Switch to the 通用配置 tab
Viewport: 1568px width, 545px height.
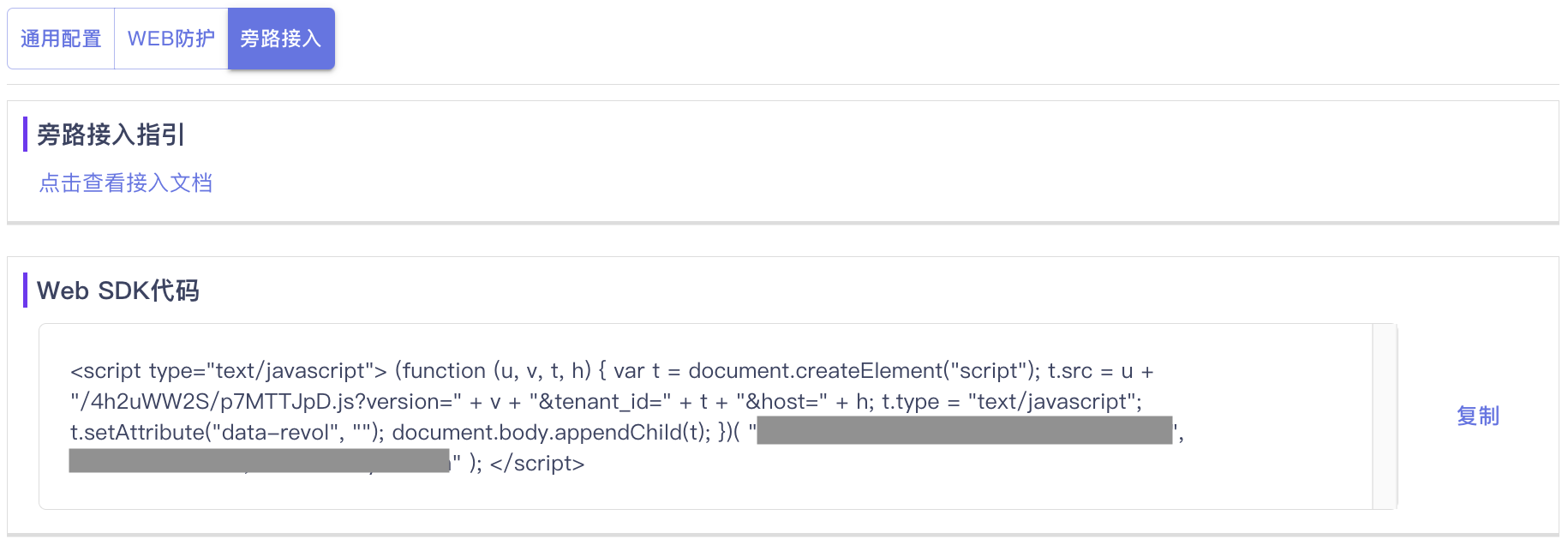click(x=61, y=39)
